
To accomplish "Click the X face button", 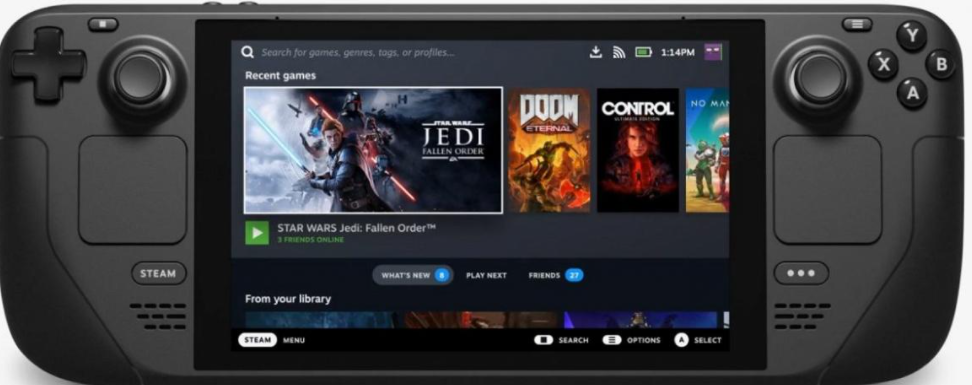I will 883,64.
